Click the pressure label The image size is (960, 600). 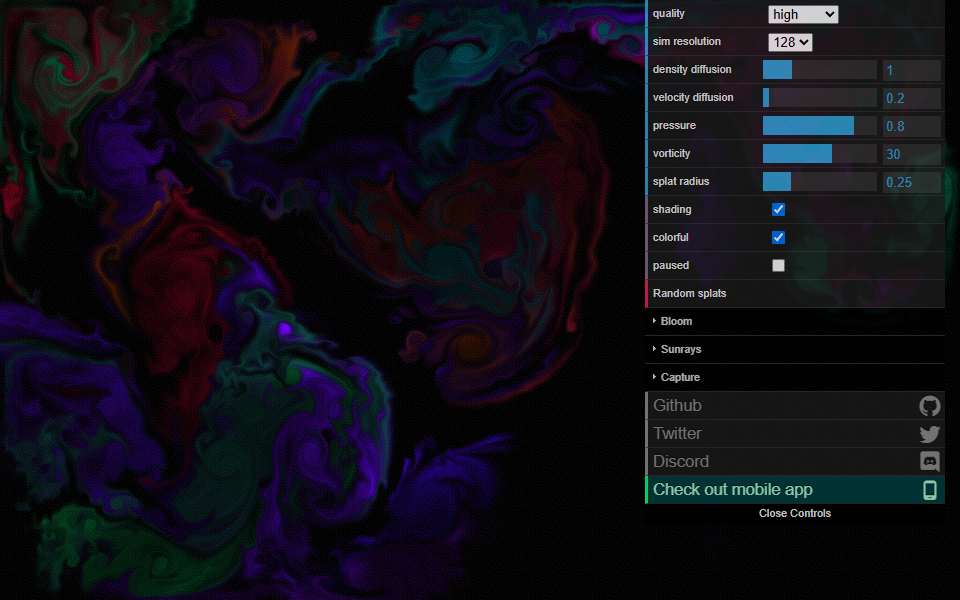(674, 126)
